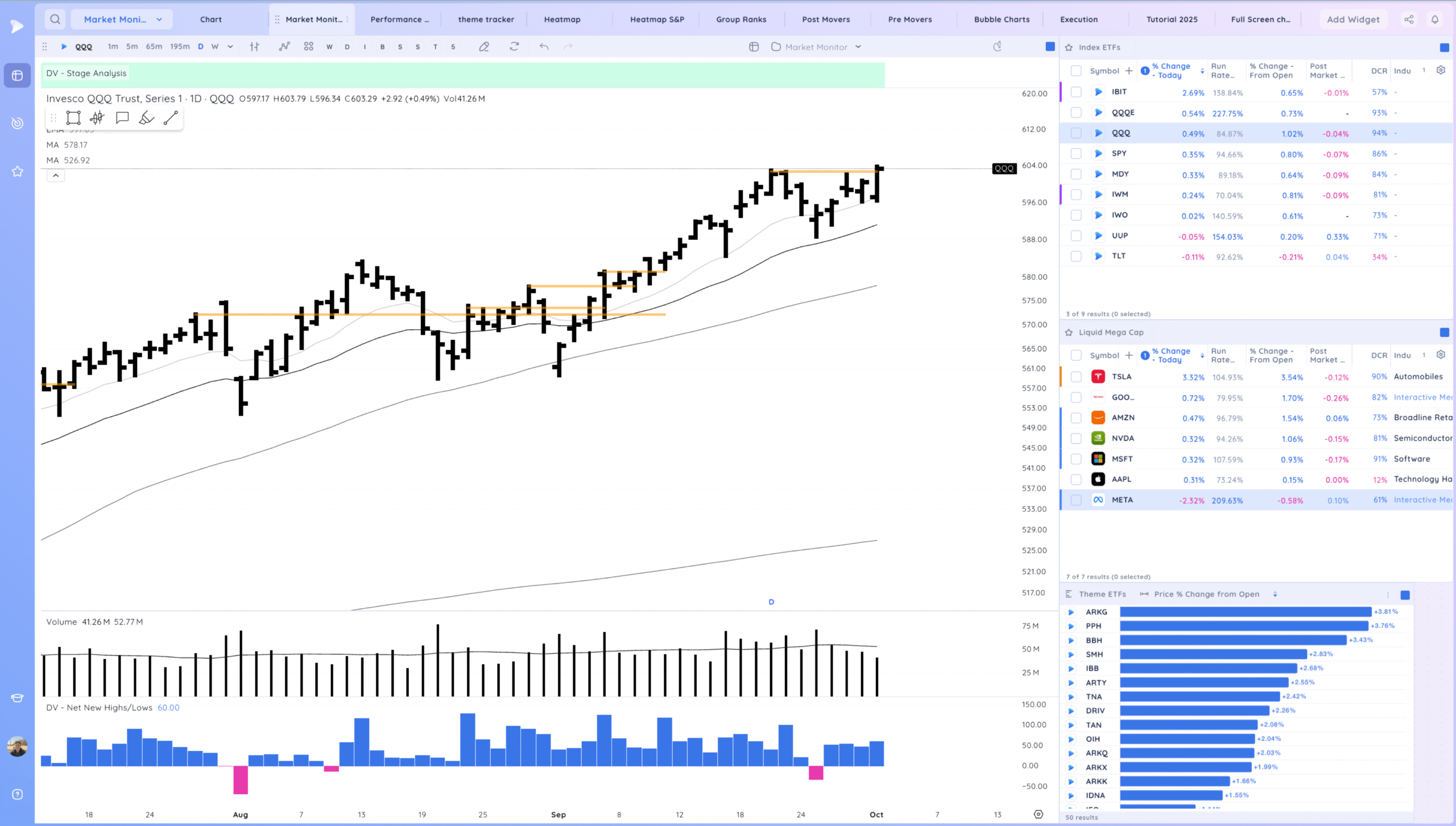1456x826 pixels.
Task: Select the 65m timeframe button
Action: coord(154,47)
